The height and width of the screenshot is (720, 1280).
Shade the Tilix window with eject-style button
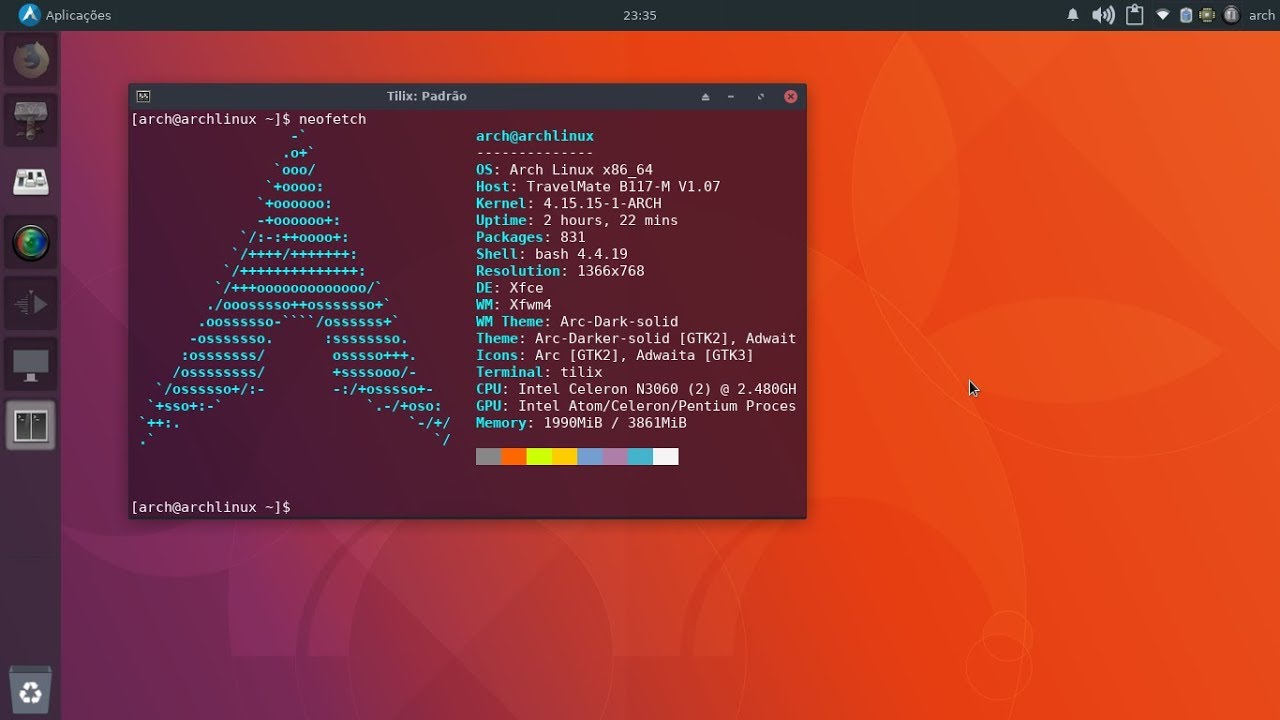[705, 97]
